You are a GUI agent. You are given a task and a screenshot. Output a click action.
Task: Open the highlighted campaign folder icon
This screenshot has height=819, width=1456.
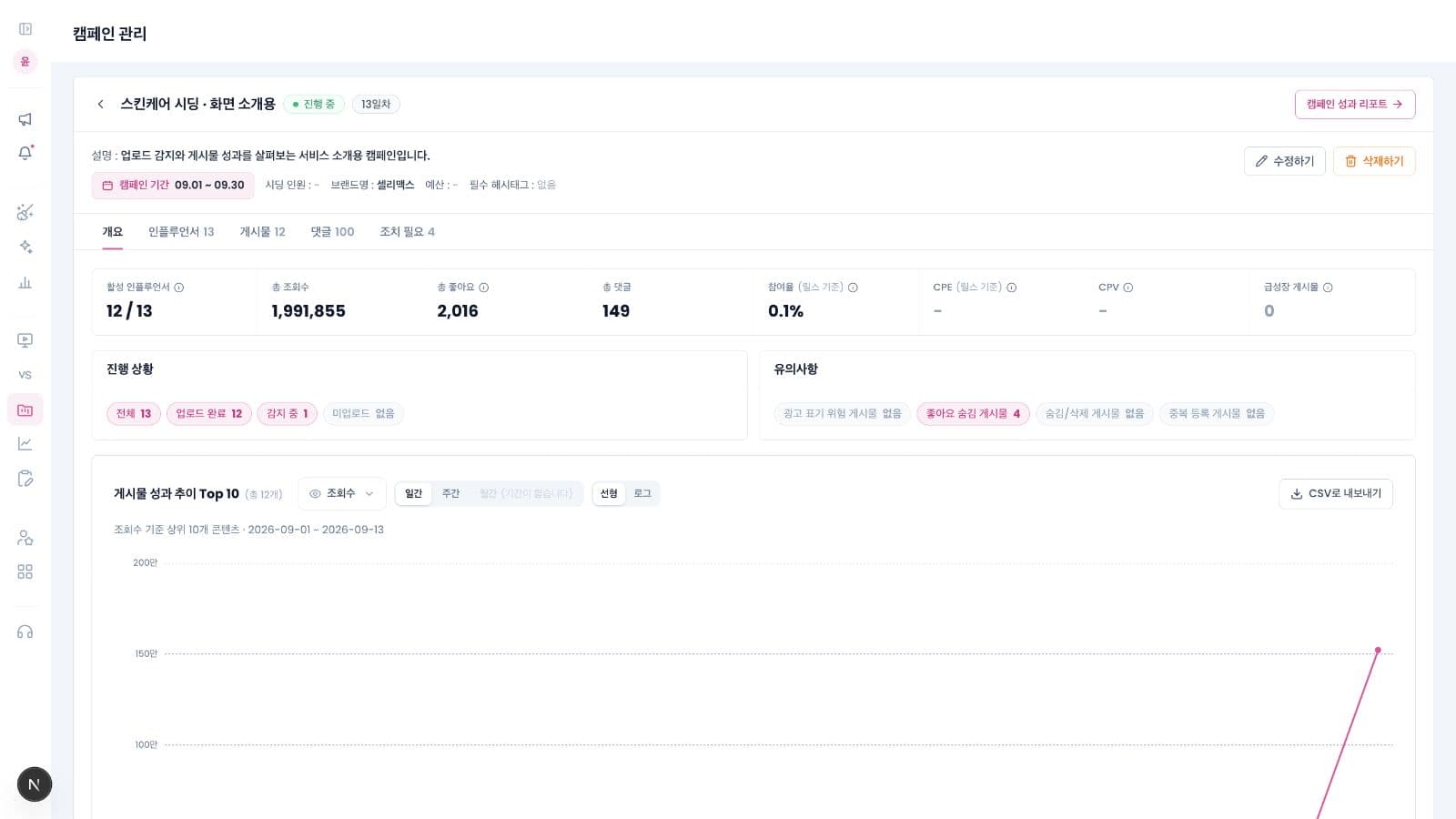tap(25, 409)
